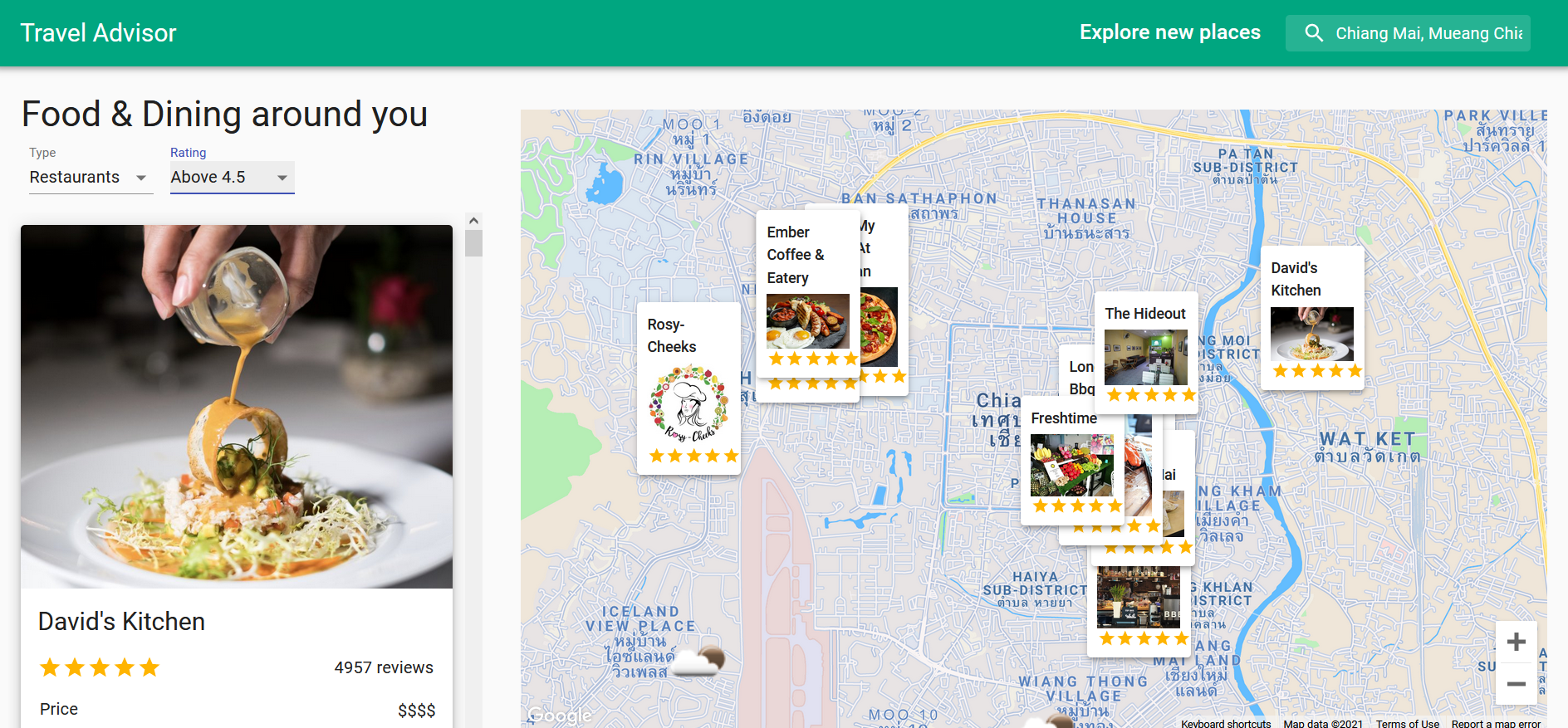Click the cloud weather icon on map
The height and width of the screenshot is (728, 1568).
point(698,661)
